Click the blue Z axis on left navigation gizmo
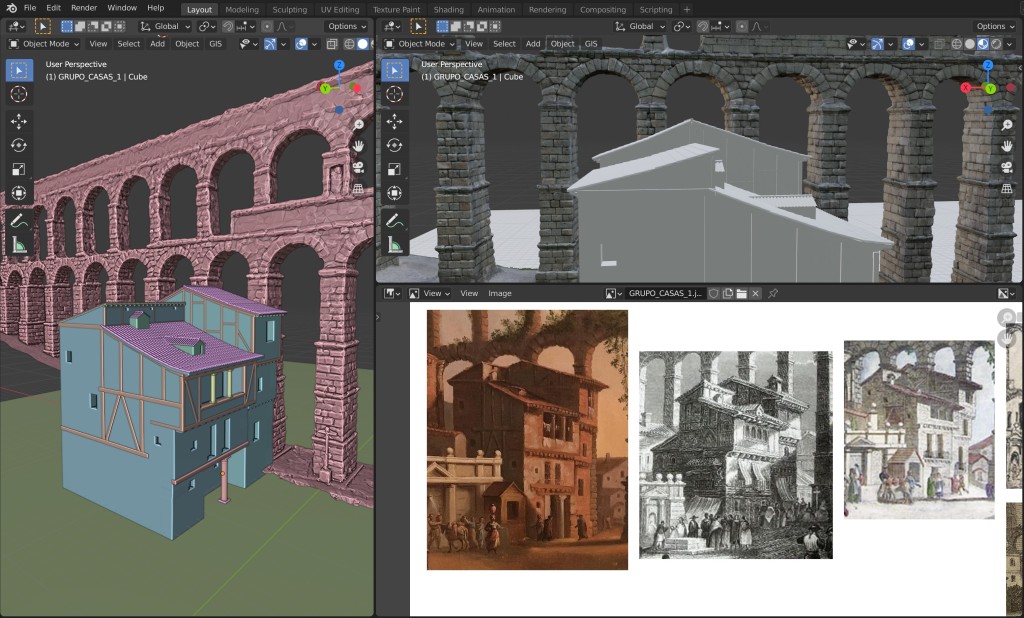The height and width of the screenshot is (618, 1024). point(340,65)
